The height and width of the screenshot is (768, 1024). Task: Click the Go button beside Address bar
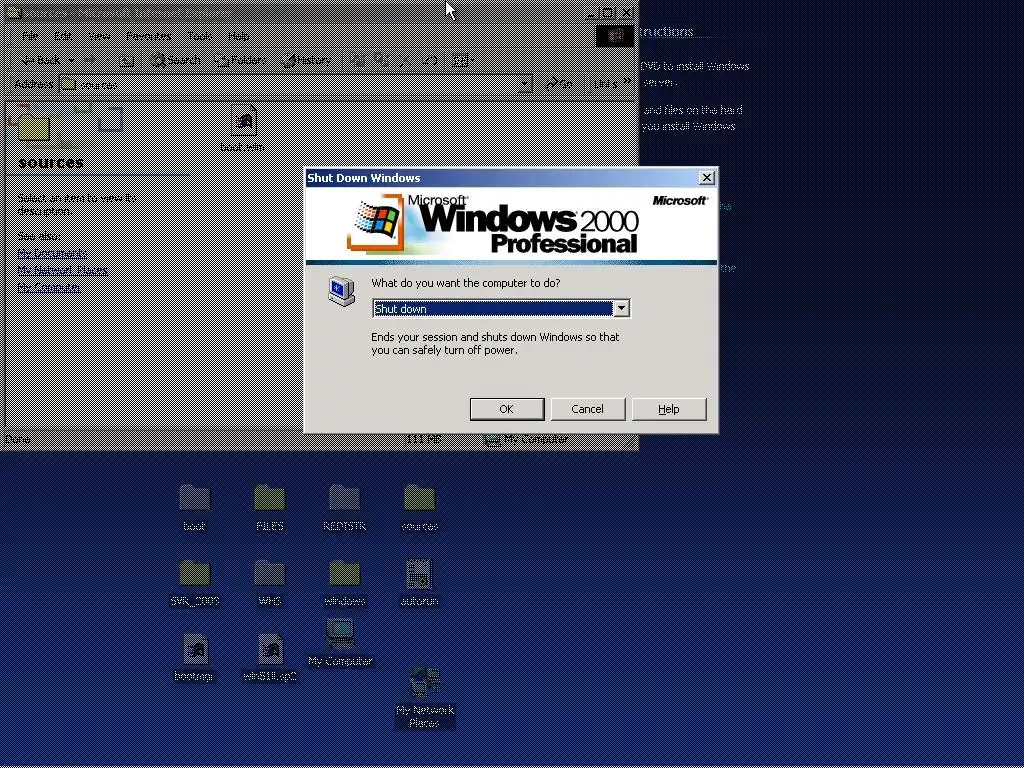point(559,84)
